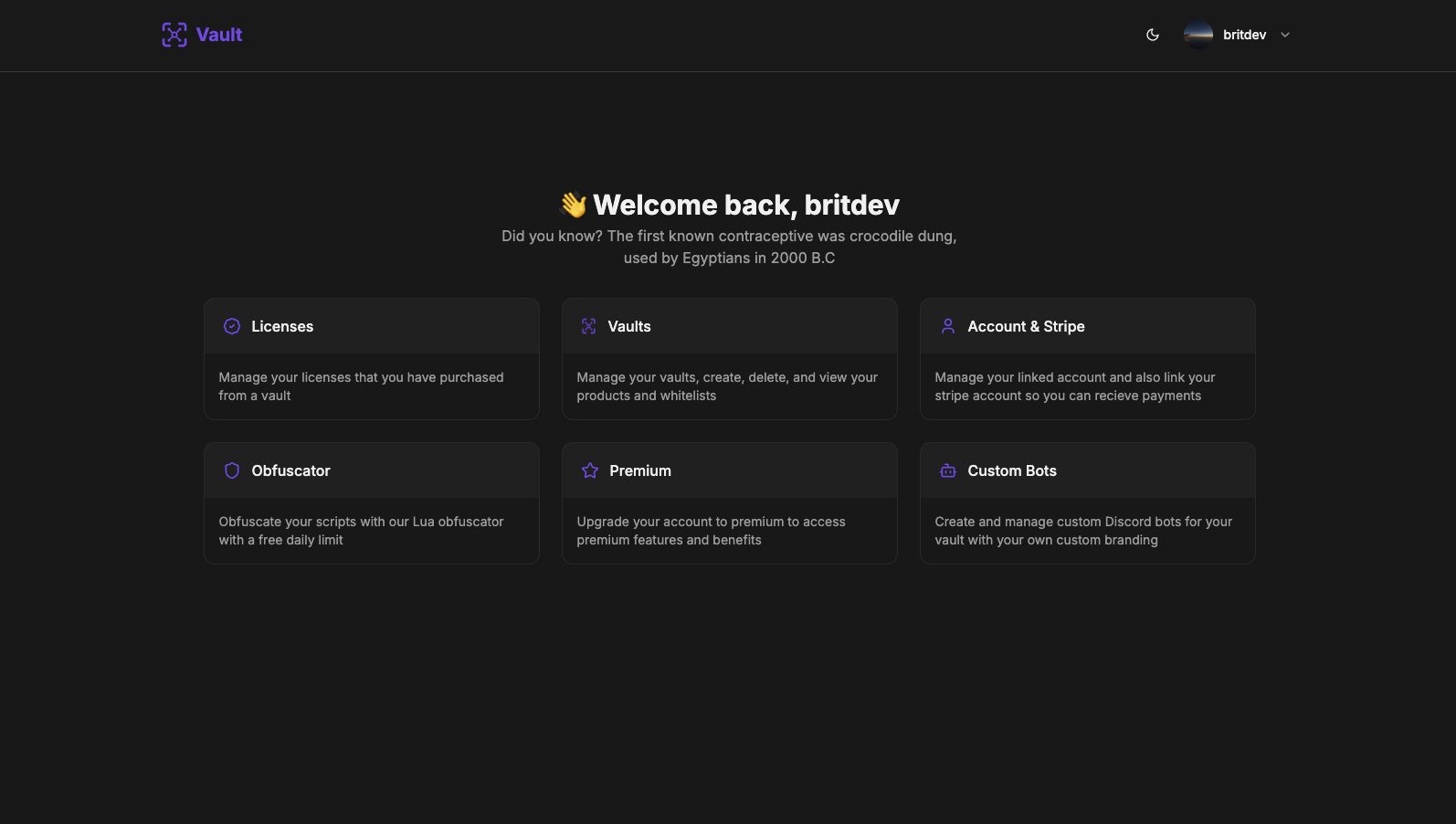The image size is (1456, 824).
Task: Select the Obfuscator heading text
Action: coord(290,470)
